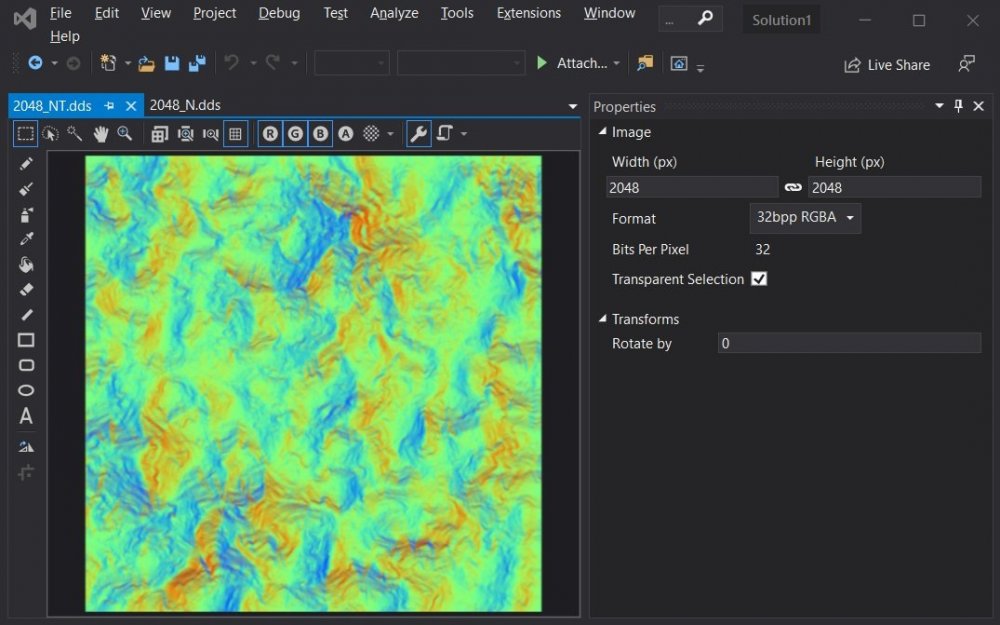Select the Eraser tool
This screenshot has width=1000, height=625.
[x=26, y=290]
